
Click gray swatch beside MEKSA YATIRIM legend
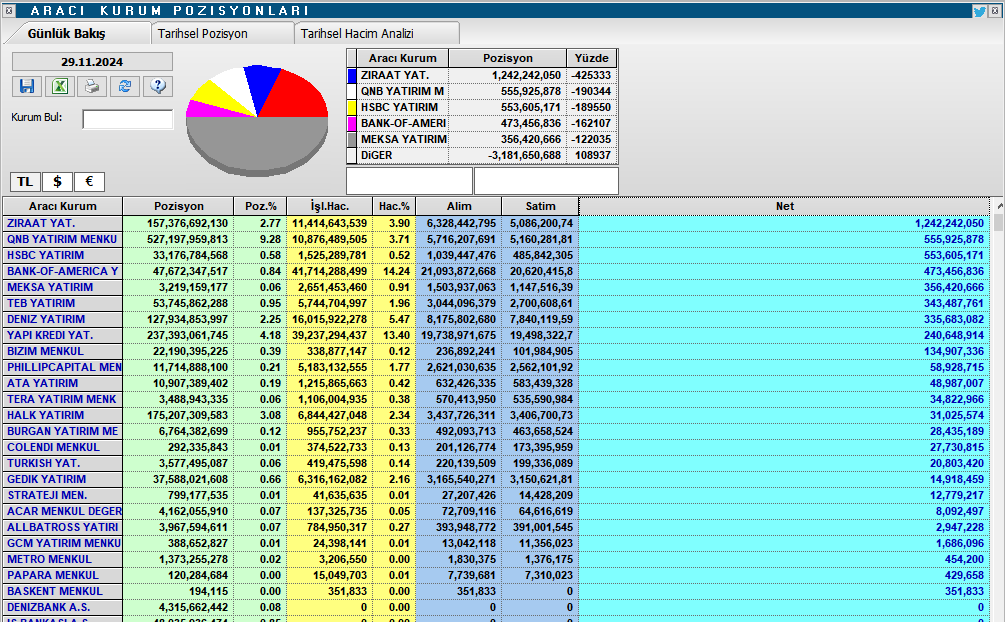click(351, 140)
